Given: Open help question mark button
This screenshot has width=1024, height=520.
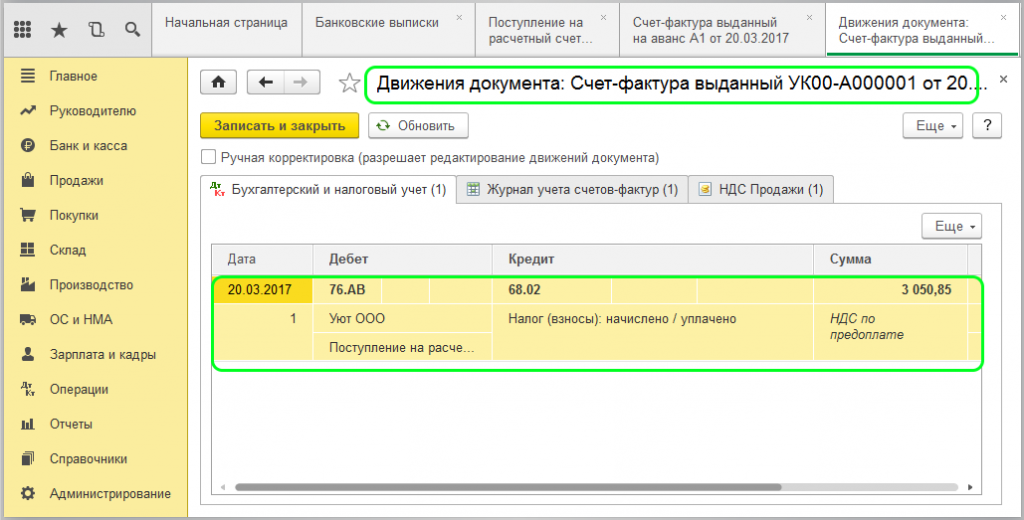Looking at the screenshot, I should tap(987, 125).
